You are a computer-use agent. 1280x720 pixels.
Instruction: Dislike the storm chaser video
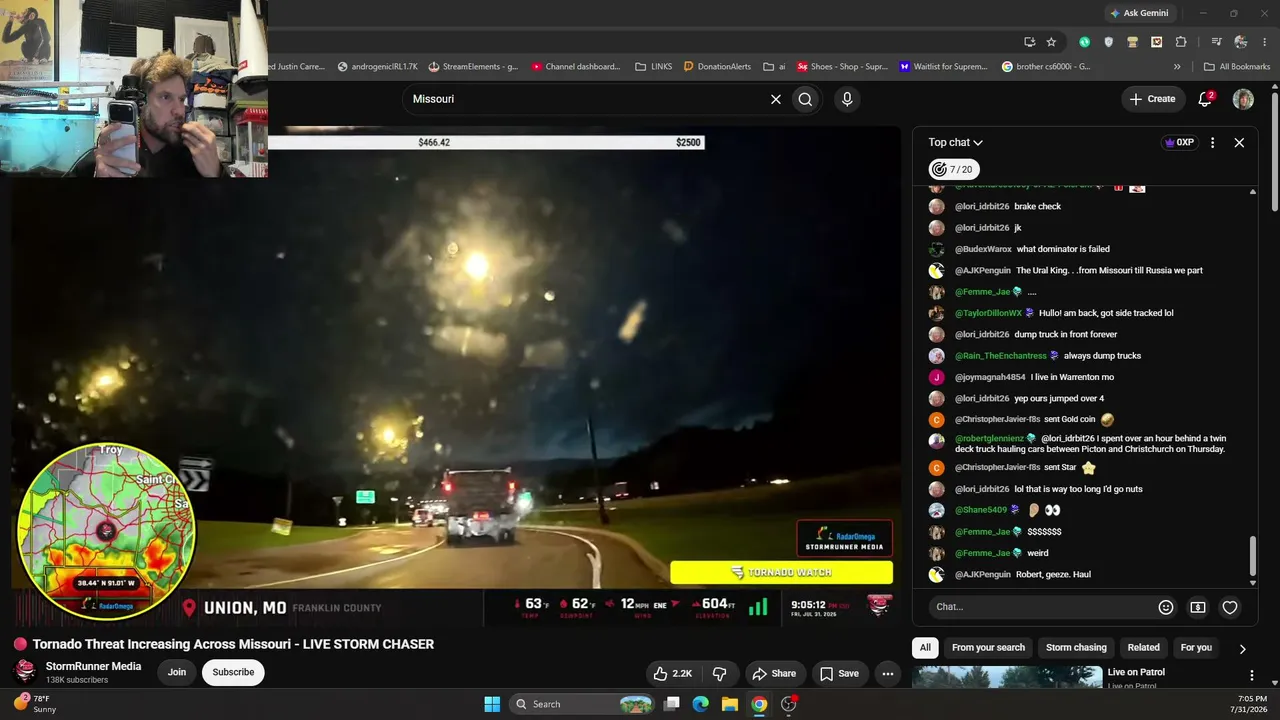pos(719,673)
